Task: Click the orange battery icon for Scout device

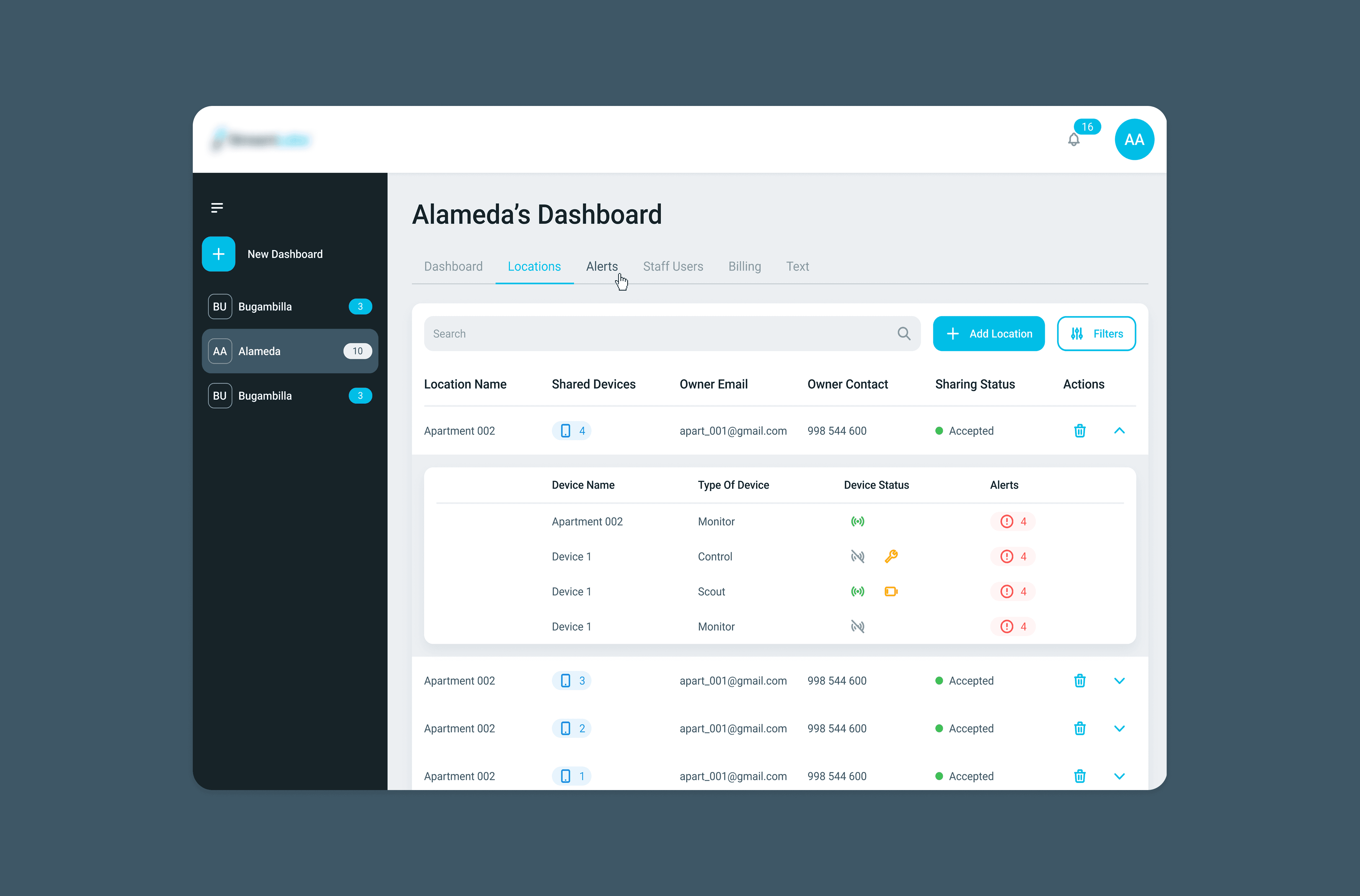Action: pos(891,591)
